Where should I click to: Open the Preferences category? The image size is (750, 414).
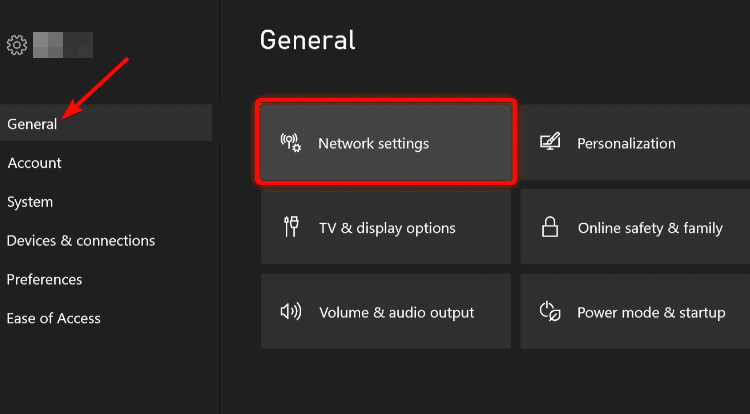[44, 280]
